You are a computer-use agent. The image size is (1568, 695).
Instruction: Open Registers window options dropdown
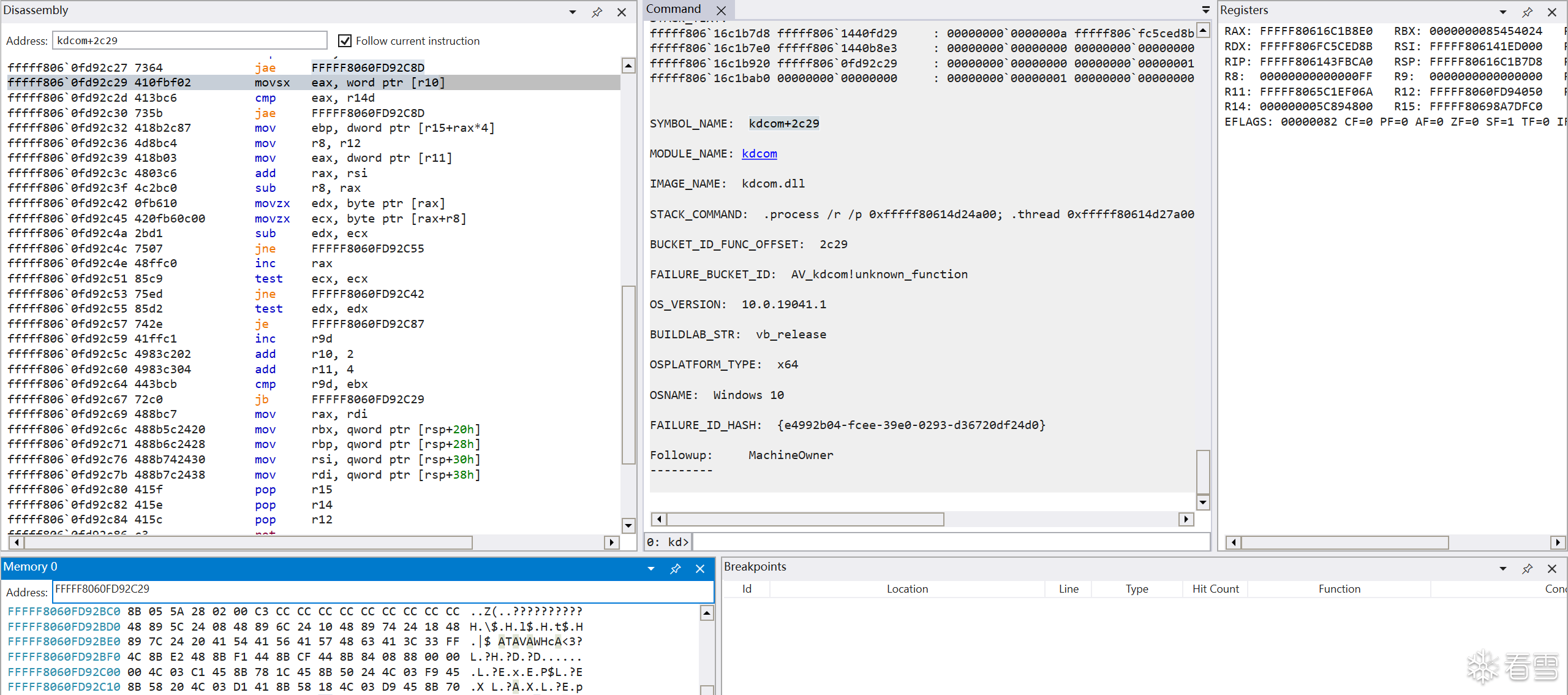coord(1502,12)
